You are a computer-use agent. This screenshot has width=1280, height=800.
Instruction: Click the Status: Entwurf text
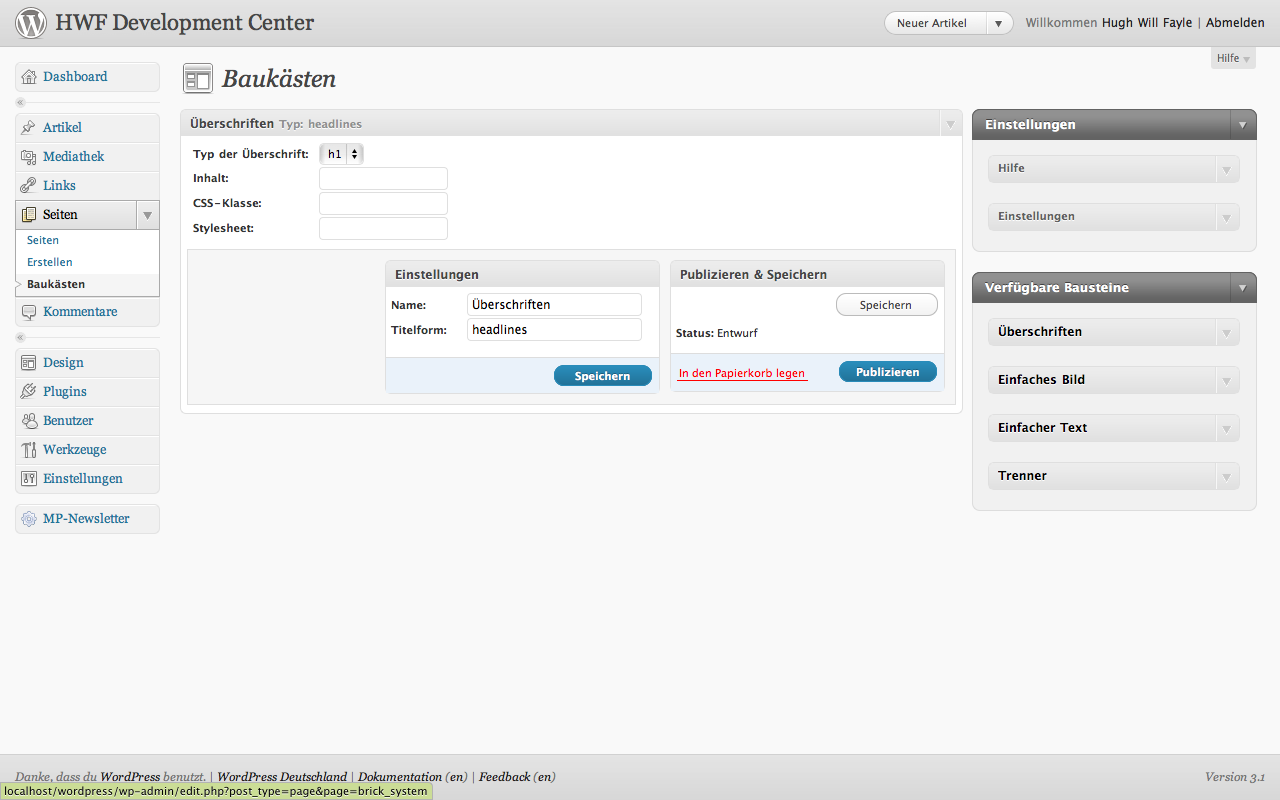[x=717, y=333]
